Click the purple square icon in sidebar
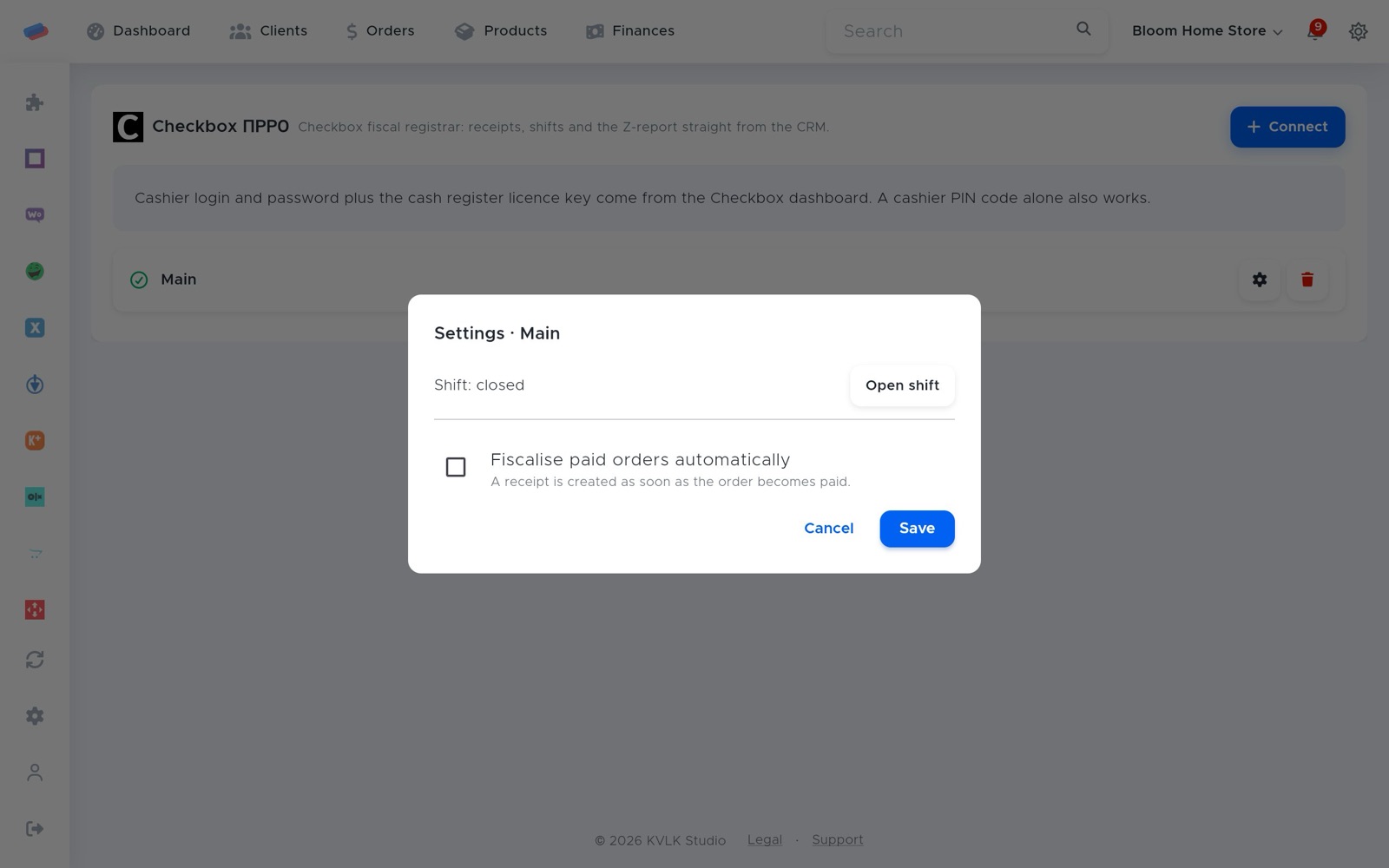 click(35, 159)
